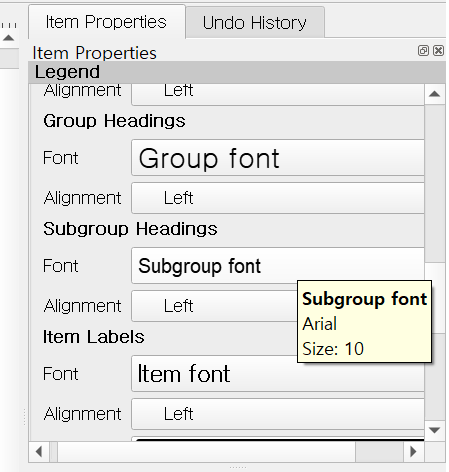Open Subgroup Headings Alignment dropdown
The image size is (449, 472).
(214, 306)
